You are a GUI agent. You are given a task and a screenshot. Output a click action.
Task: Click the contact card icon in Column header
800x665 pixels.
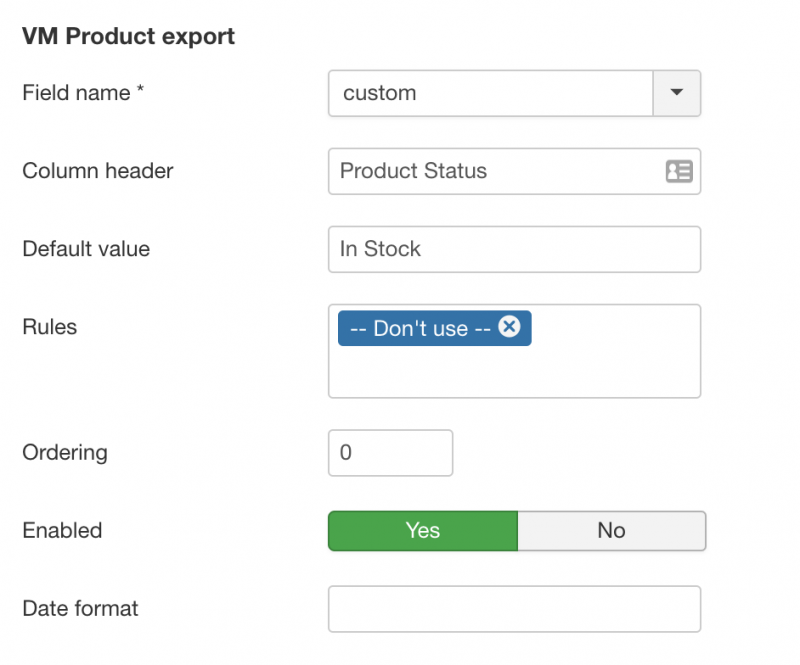[679, 171]
